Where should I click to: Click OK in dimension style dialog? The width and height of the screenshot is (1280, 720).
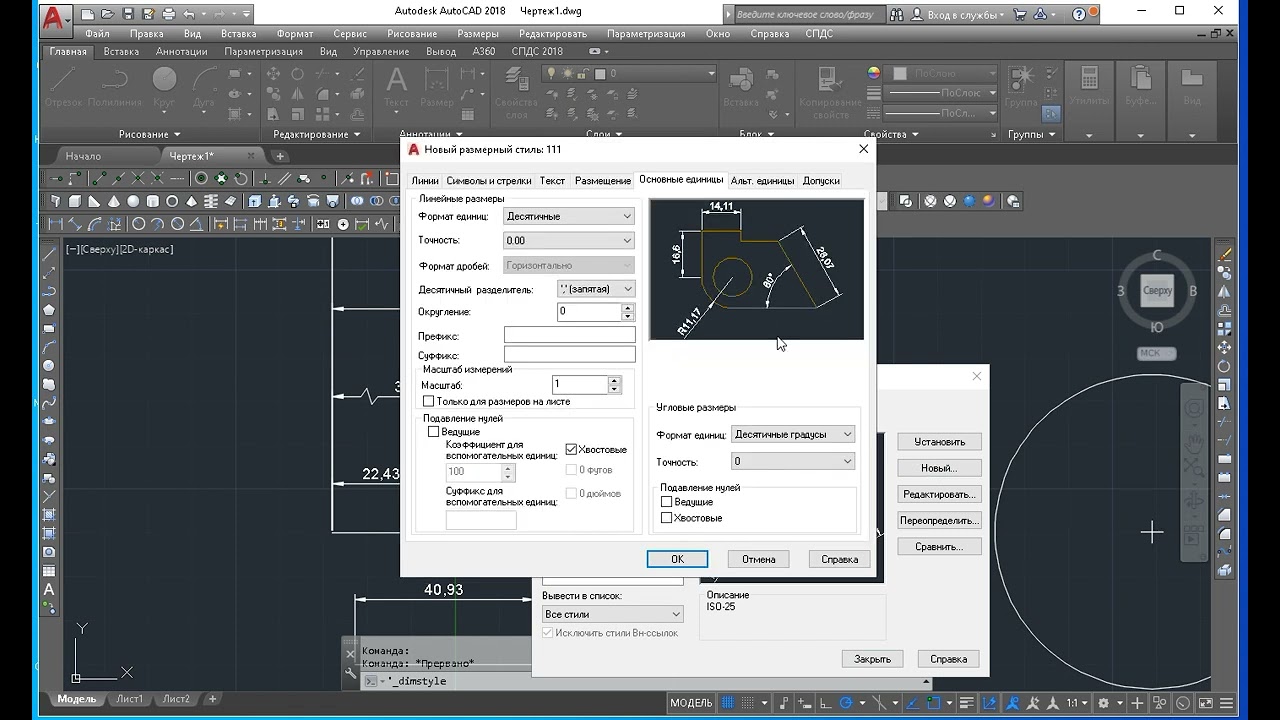click(x=677, y=559)
